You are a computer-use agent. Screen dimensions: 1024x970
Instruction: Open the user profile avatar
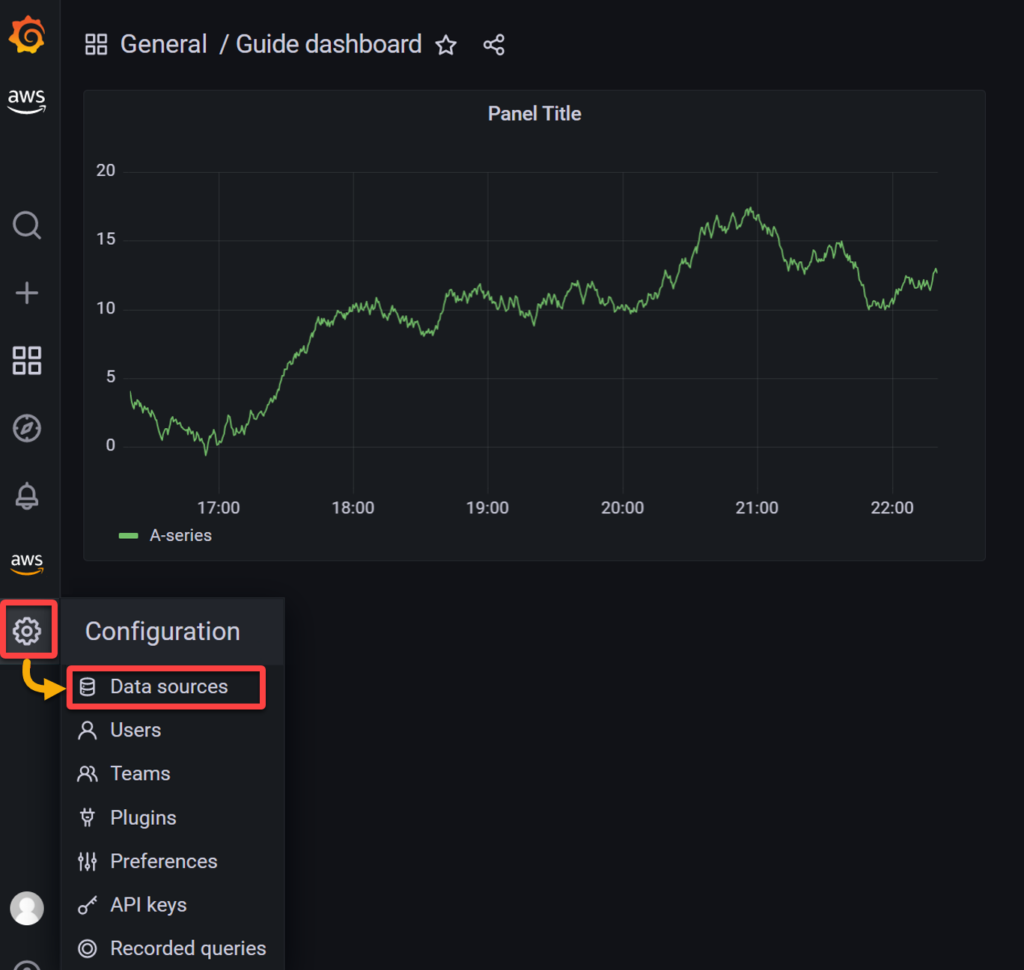(27, 908)
